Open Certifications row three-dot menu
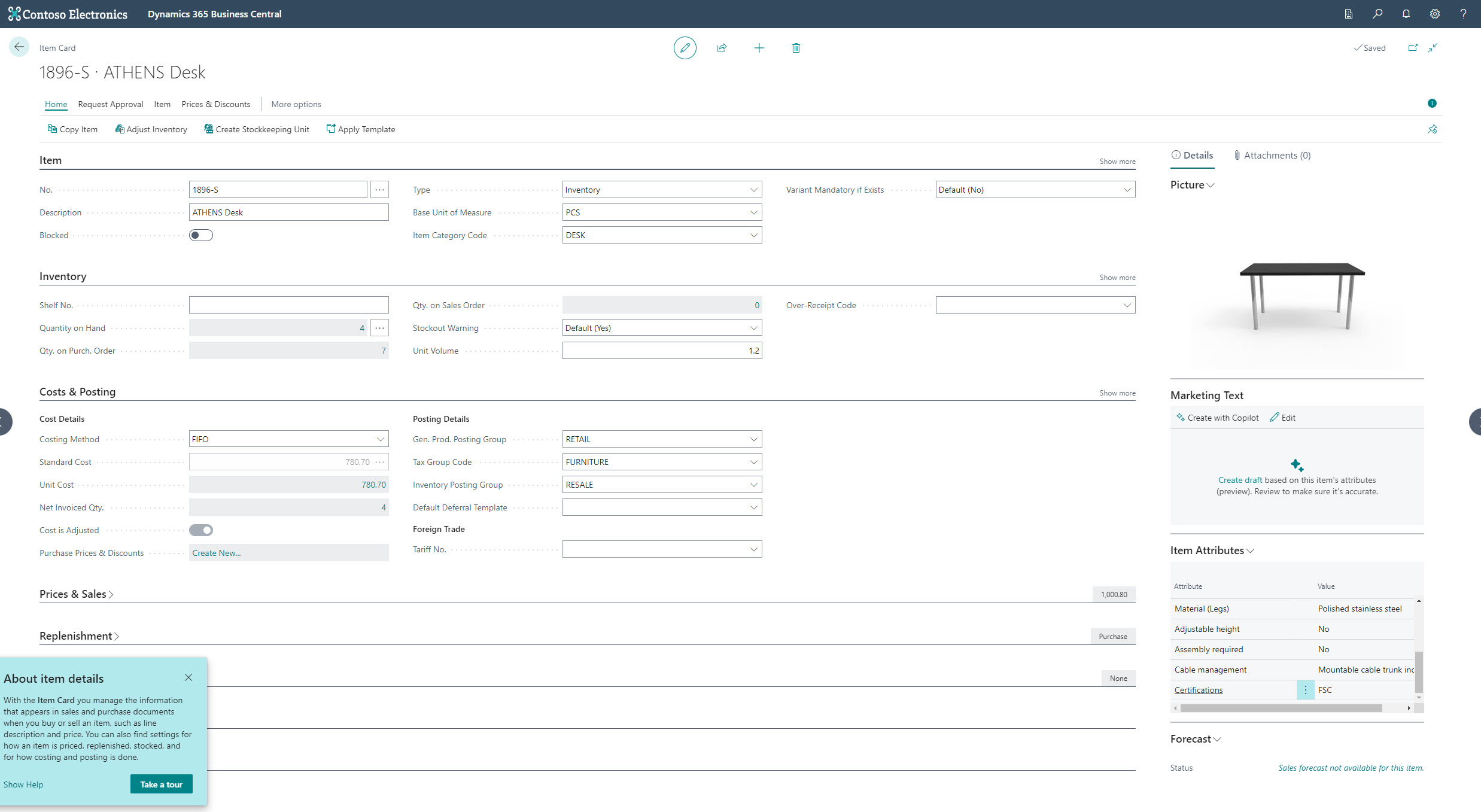The height and width of the screenshot is (812, 1481). pyautogui.click(x=1305, y=690)
